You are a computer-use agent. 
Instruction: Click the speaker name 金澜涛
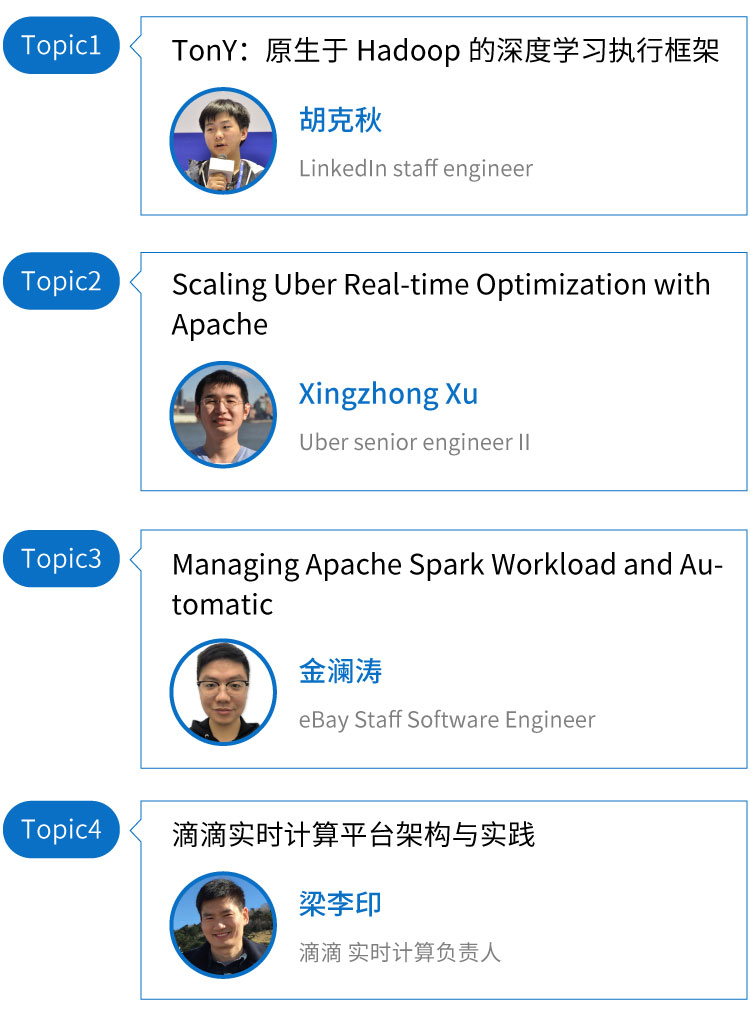(340, 671)
